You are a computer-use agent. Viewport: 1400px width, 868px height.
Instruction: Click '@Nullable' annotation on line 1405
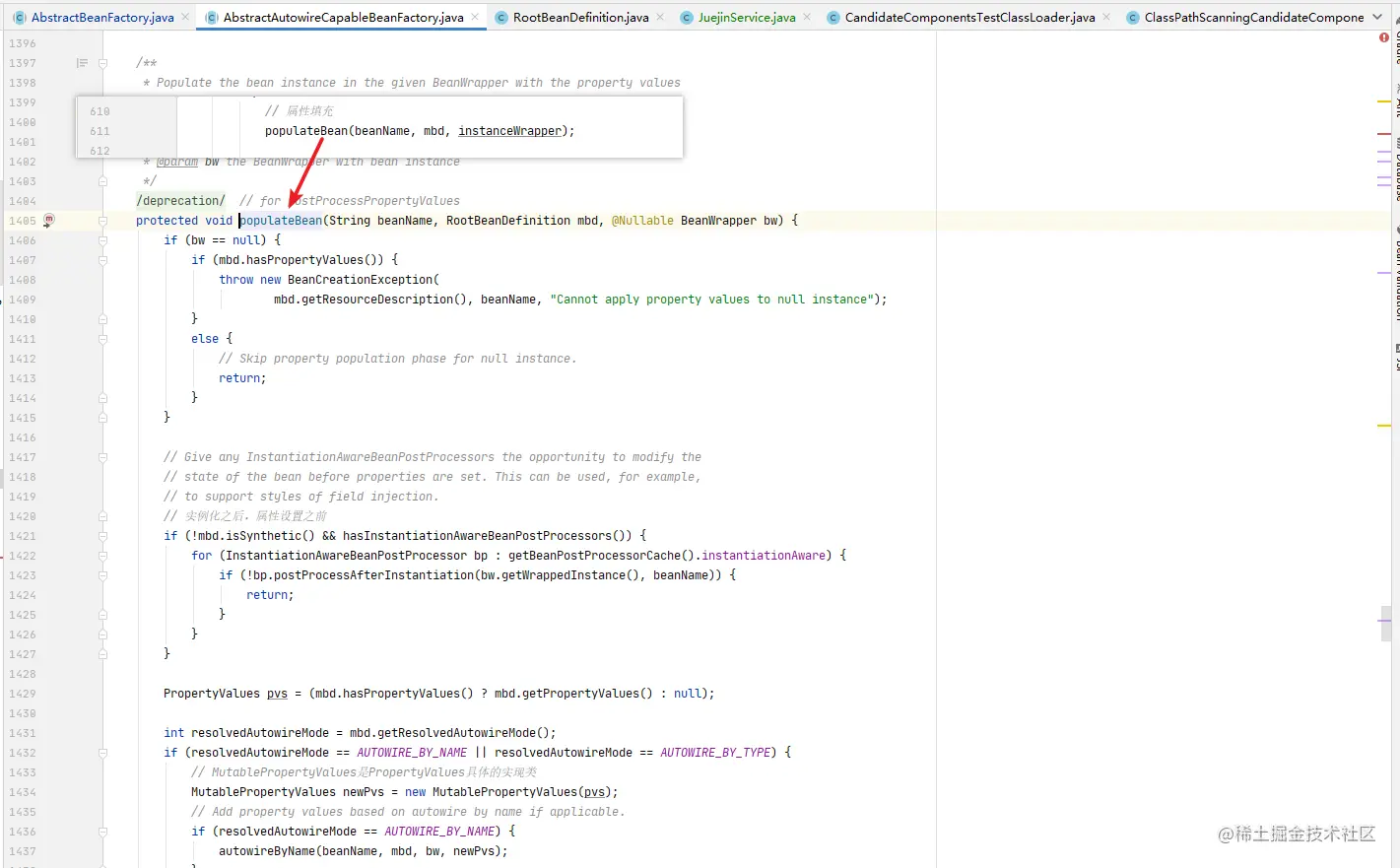pos(642,221)
